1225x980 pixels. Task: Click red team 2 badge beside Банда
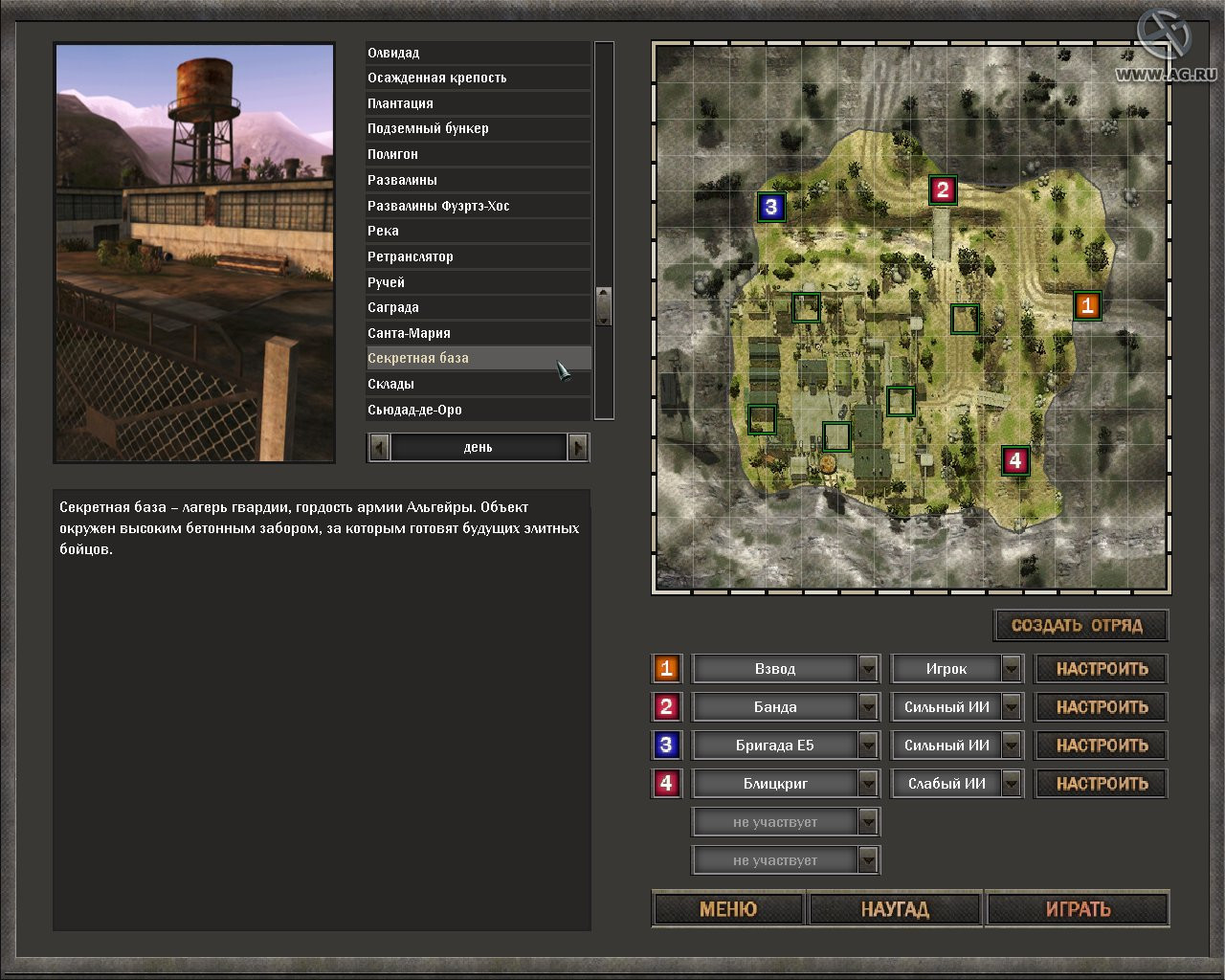tap(666, 706)
